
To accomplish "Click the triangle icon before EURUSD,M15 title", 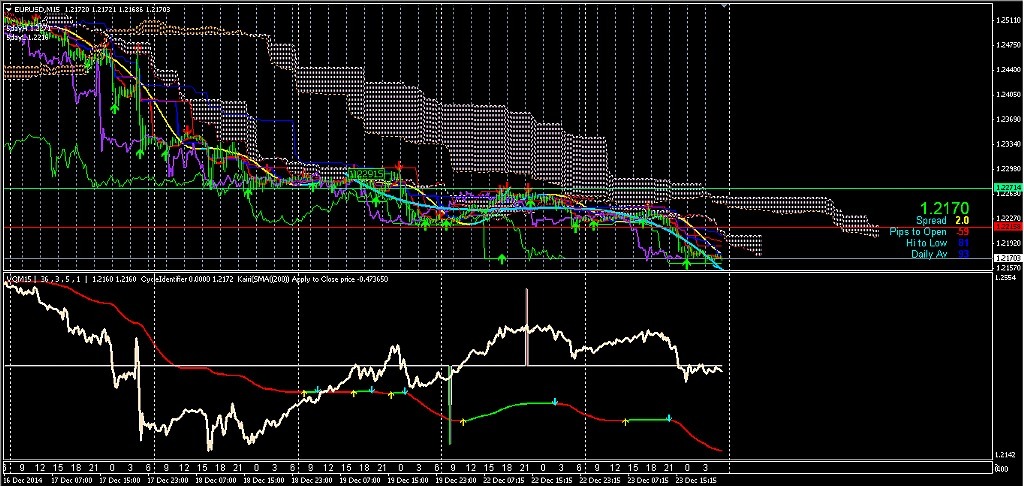I will click(x=7, y=10).
